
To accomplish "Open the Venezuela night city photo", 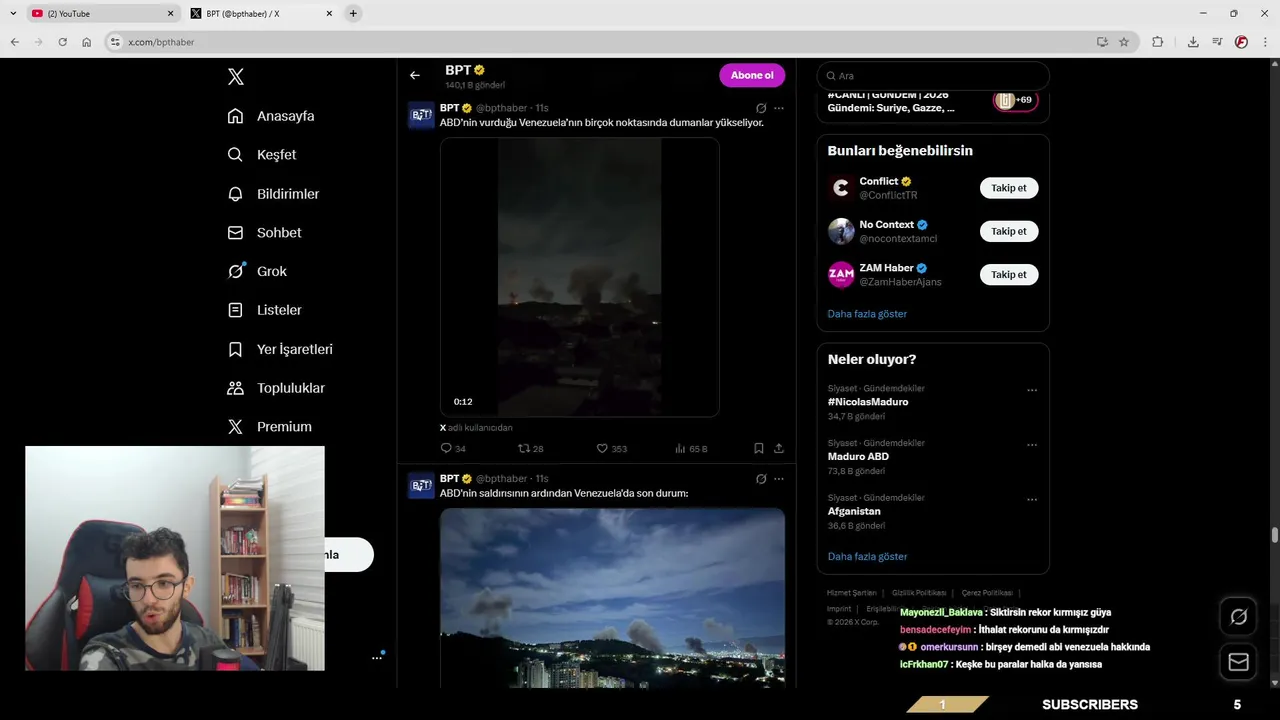I will [612, 597].
